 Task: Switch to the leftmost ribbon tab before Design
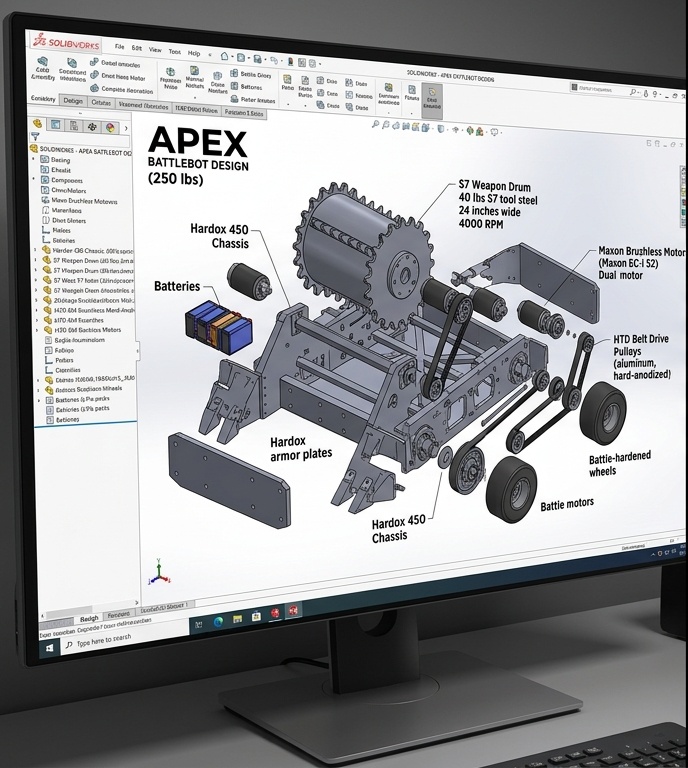43,99
